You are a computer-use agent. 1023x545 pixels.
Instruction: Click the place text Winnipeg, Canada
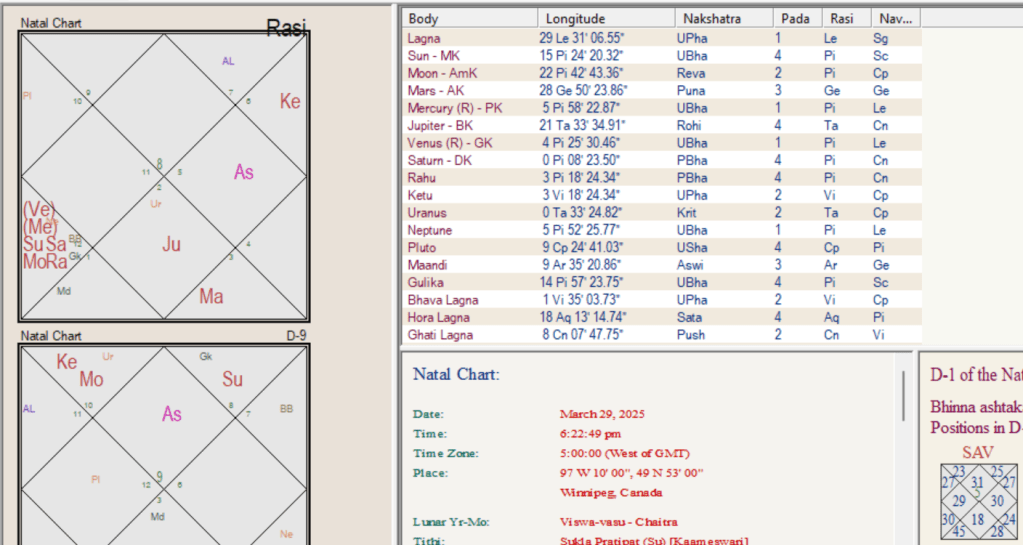(x=611, y=492)
